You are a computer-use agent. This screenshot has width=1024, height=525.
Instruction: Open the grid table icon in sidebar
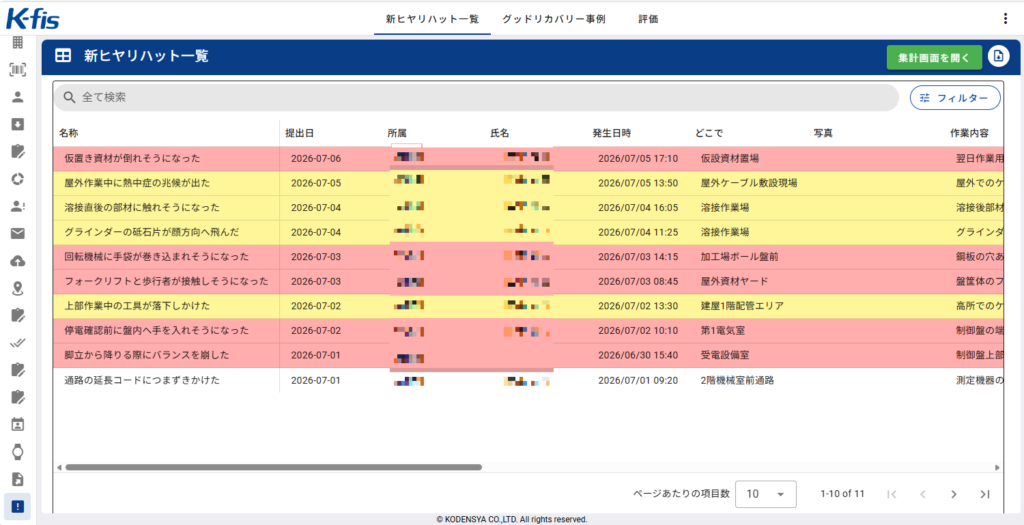point(18,42)
